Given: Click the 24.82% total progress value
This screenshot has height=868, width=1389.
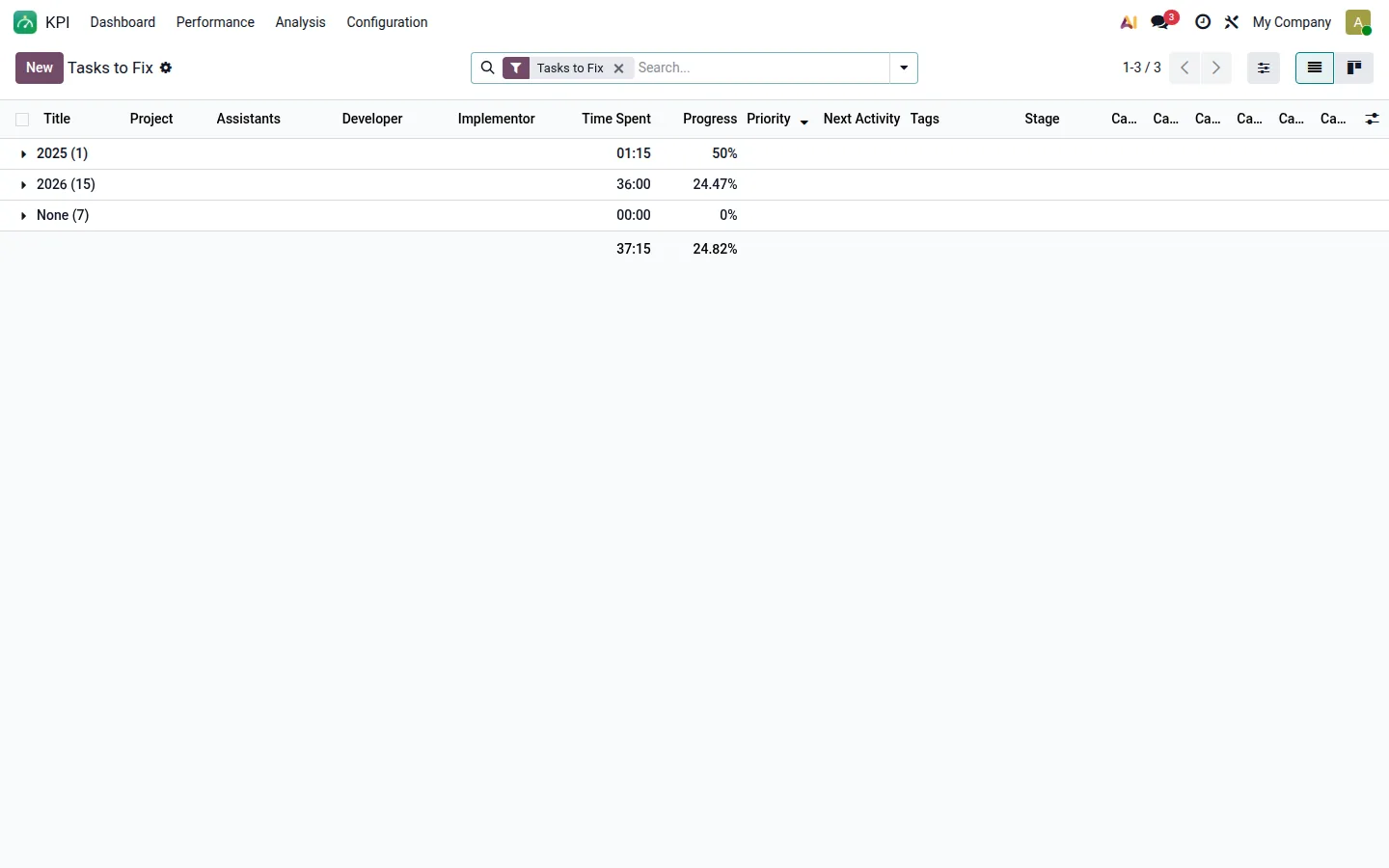Looking at the screenshot, I should pos(715,249).
